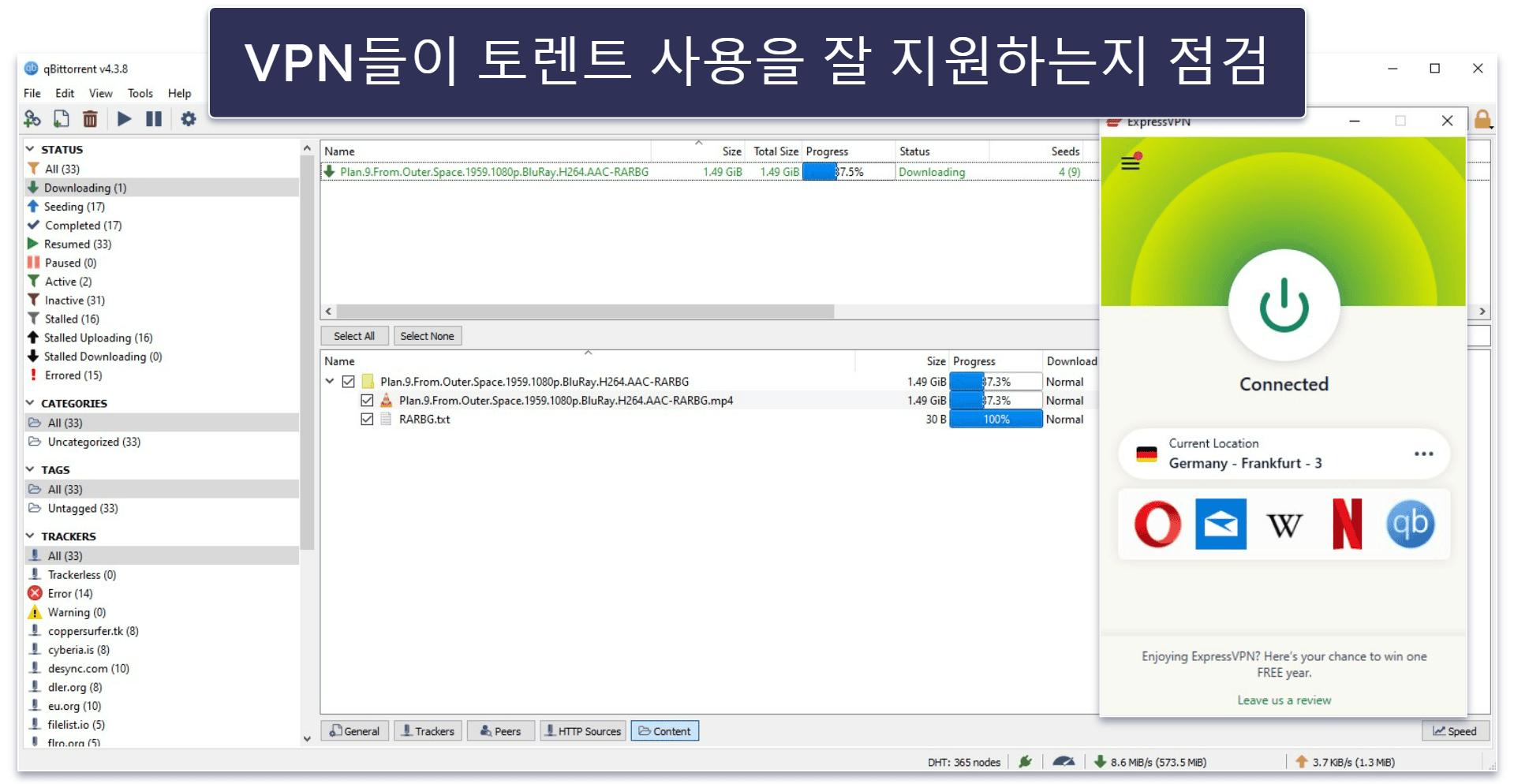The image size is (1514, 784).
Task: Open the Speed graph button
Action: pos(1456,731)
